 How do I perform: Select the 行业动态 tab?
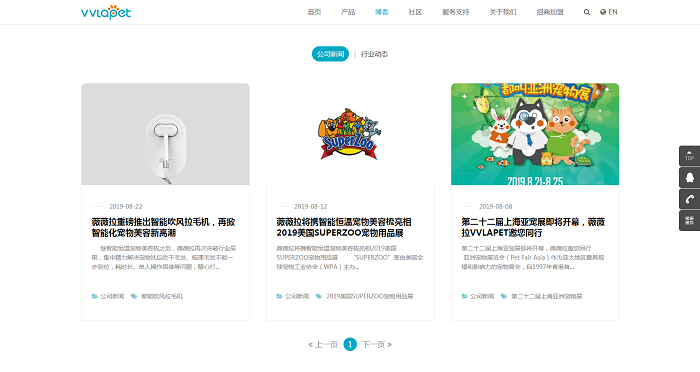point(374,54)
